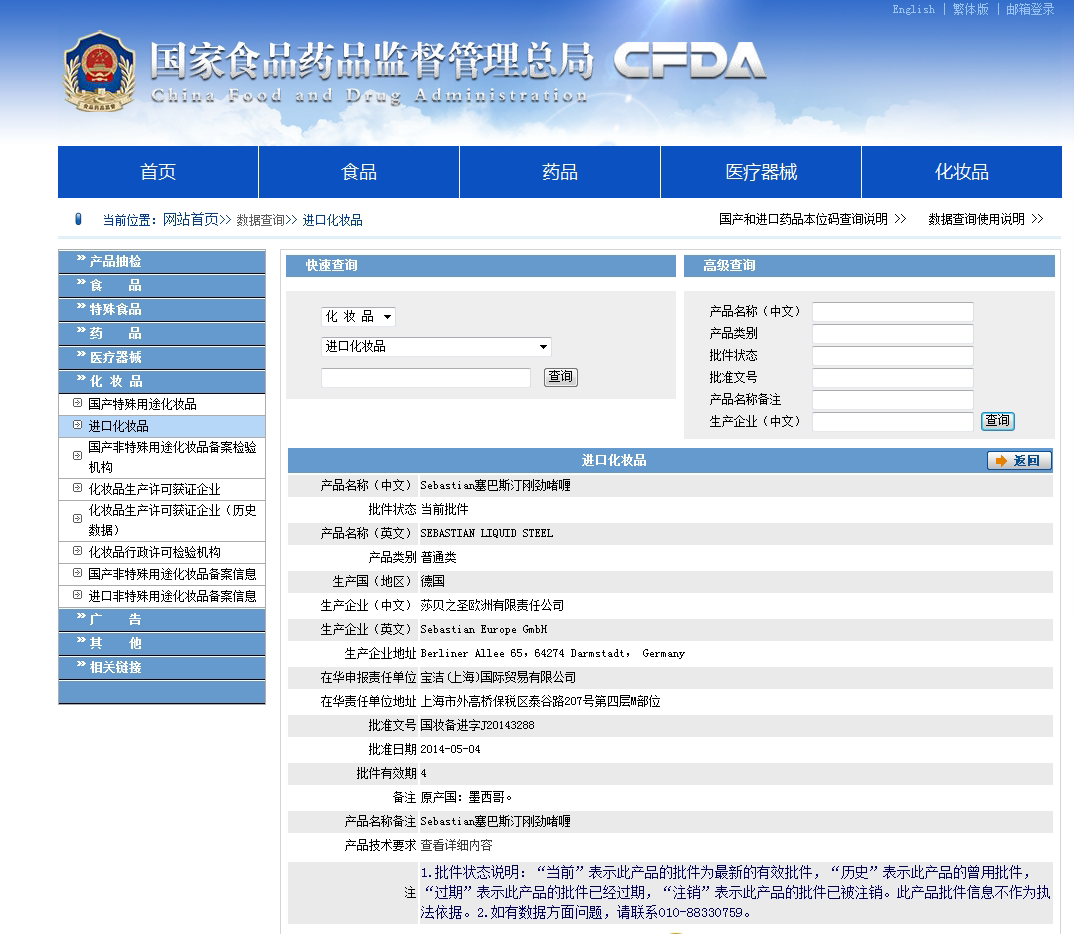The image size is (1074, 934).
Task: Open 药品 in main navigation
Action: click(560, 172)
